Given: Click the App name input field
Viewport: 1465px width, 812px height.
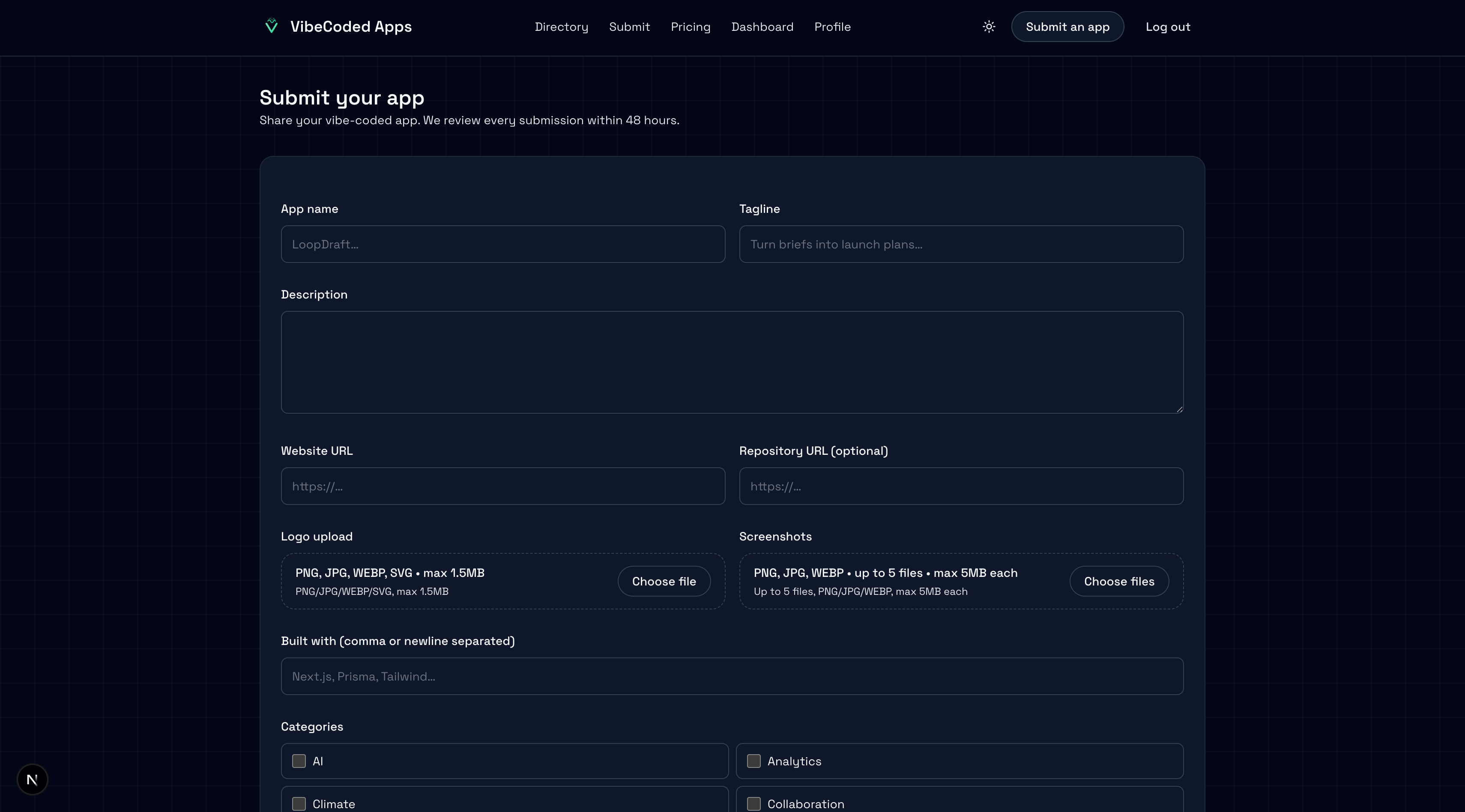Looking at the screenshot, I should click(x=503, y=244).
